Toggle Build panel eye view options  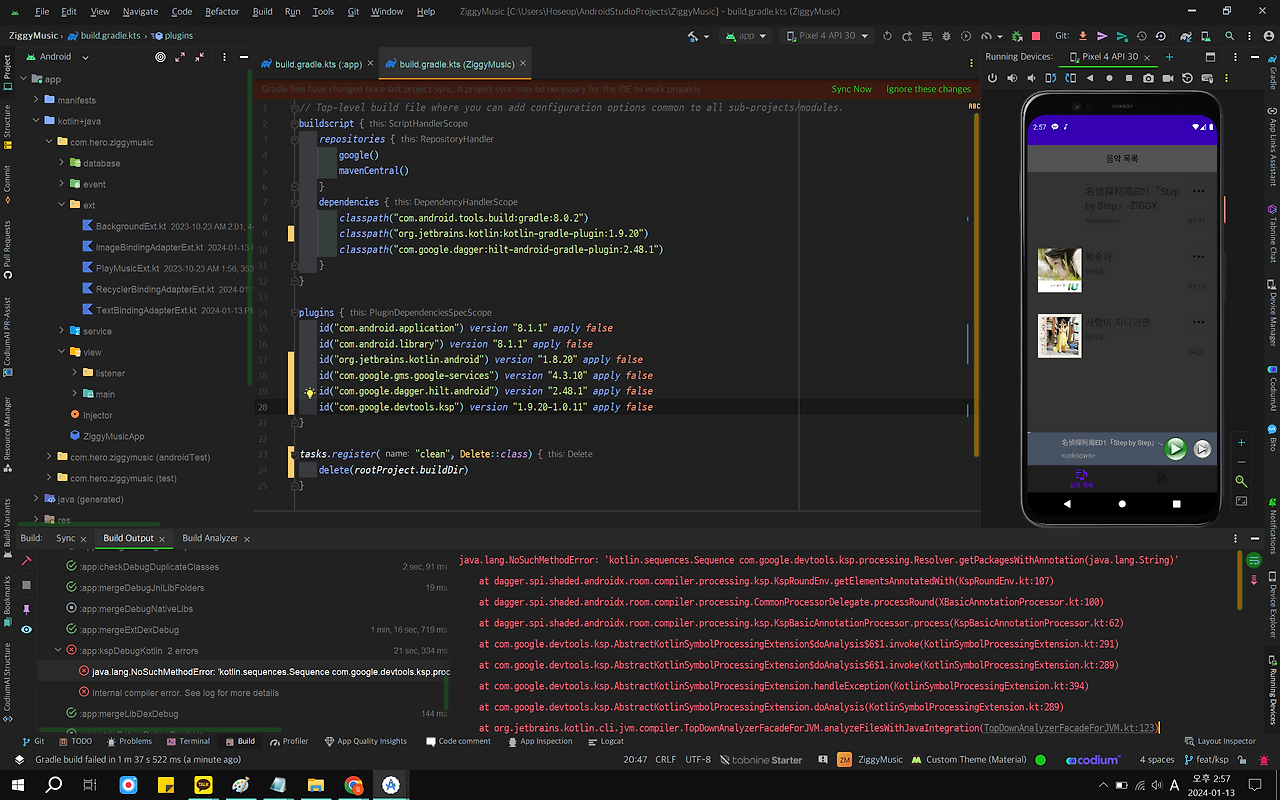26,629
